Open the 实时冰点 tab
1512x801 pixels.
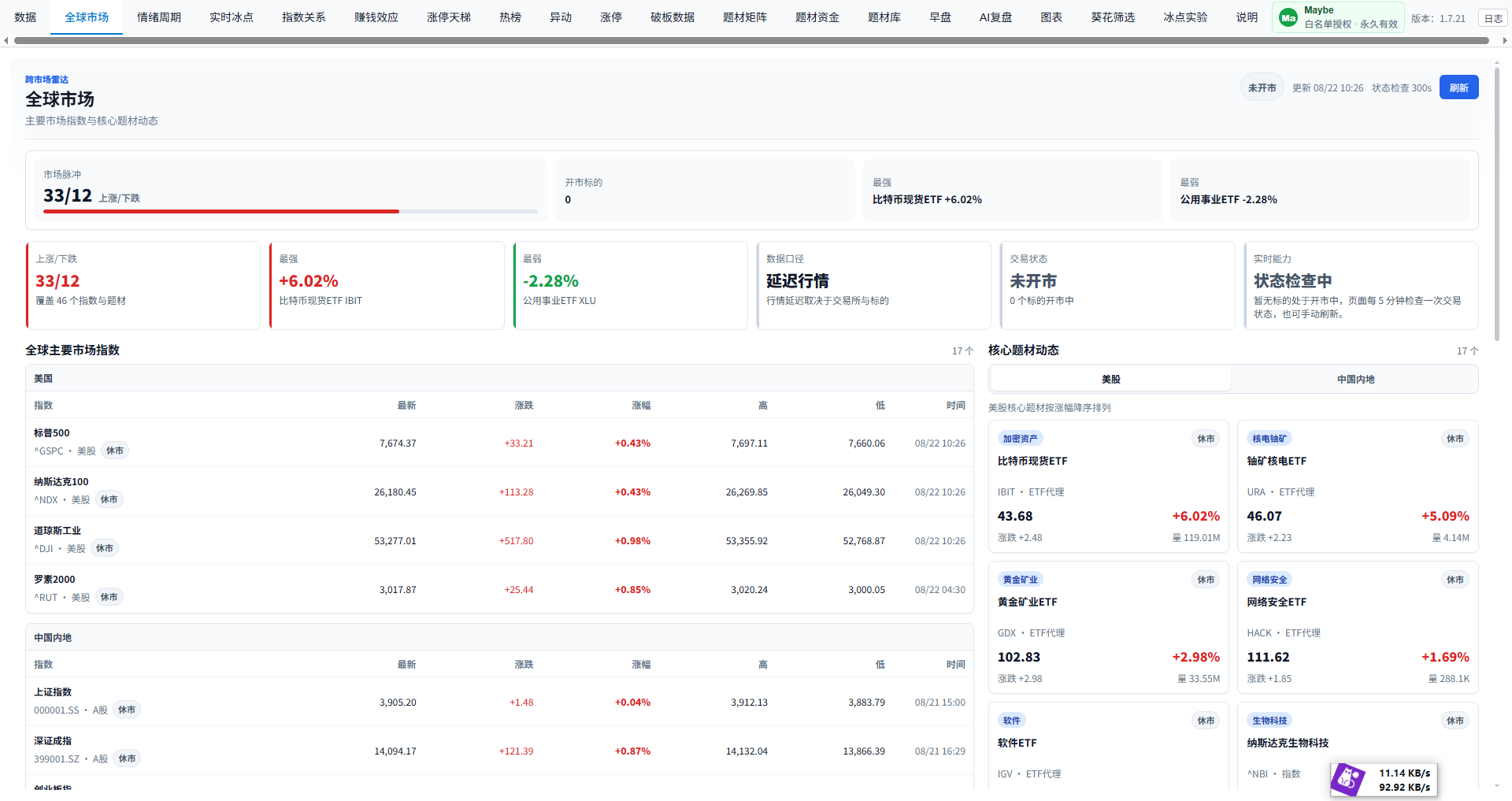(232, 17)
